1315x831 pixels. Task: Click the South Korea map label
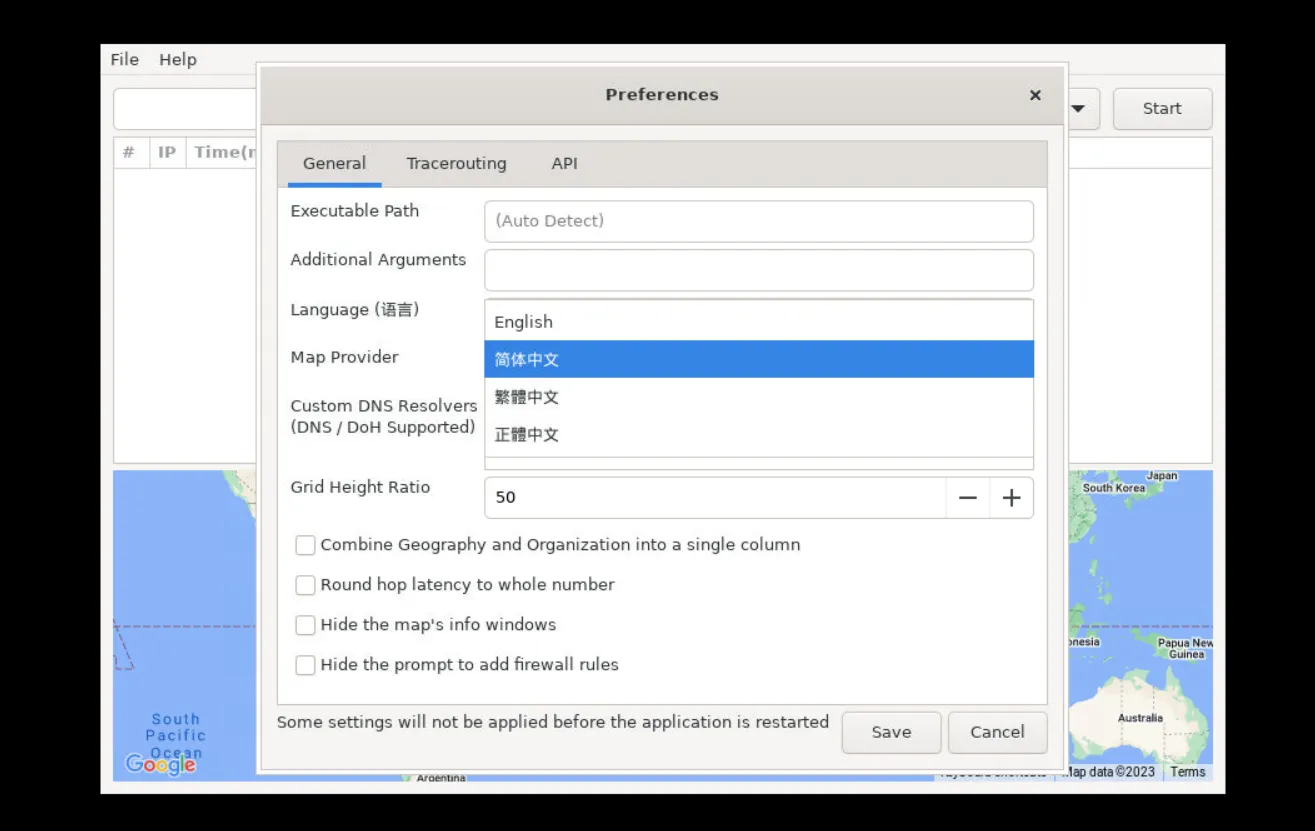tap(1114, 488)
